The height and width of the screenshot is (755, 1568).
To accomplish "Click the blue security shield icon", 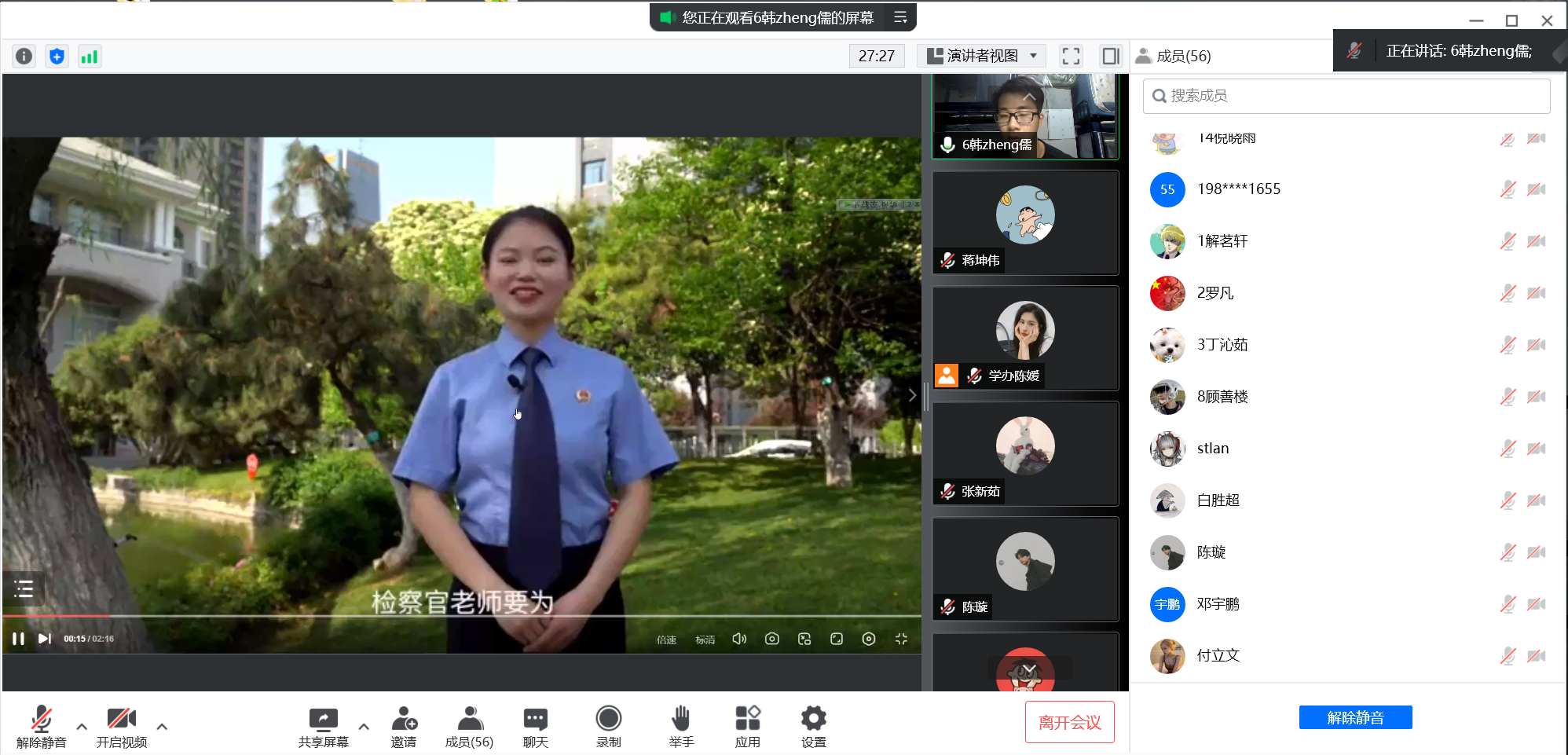I will click(57, 57).
